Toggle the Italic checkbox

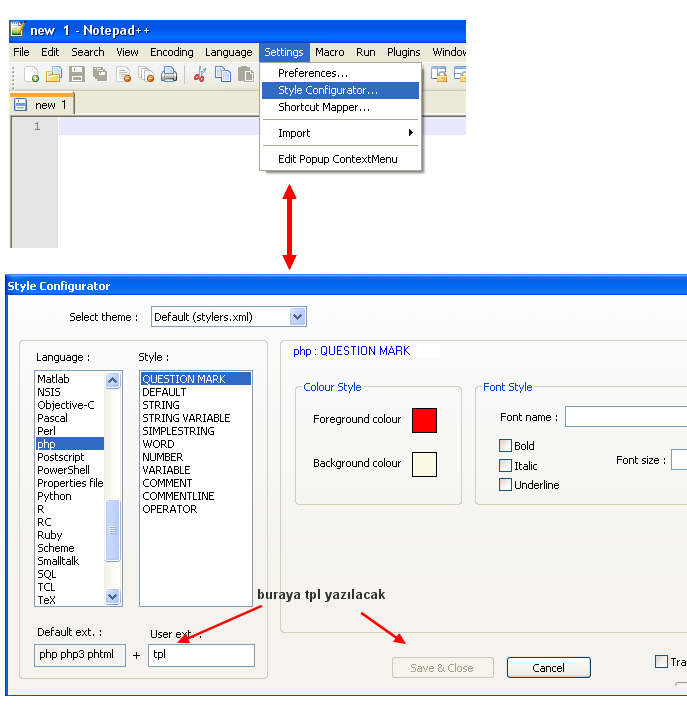506,466
